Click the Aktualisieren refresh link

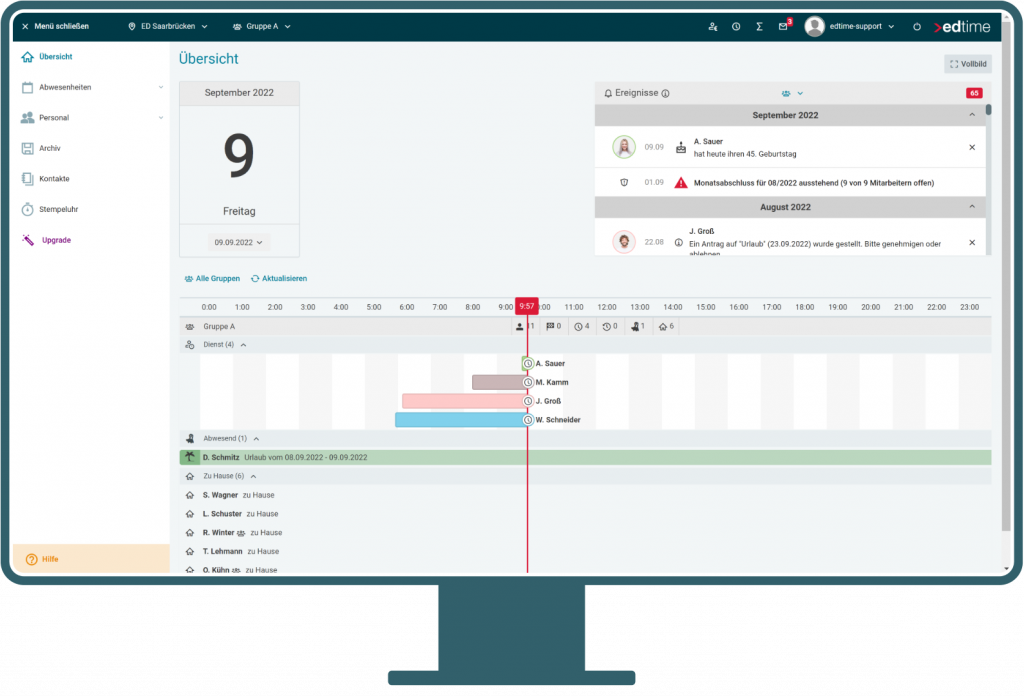(279, 278)
